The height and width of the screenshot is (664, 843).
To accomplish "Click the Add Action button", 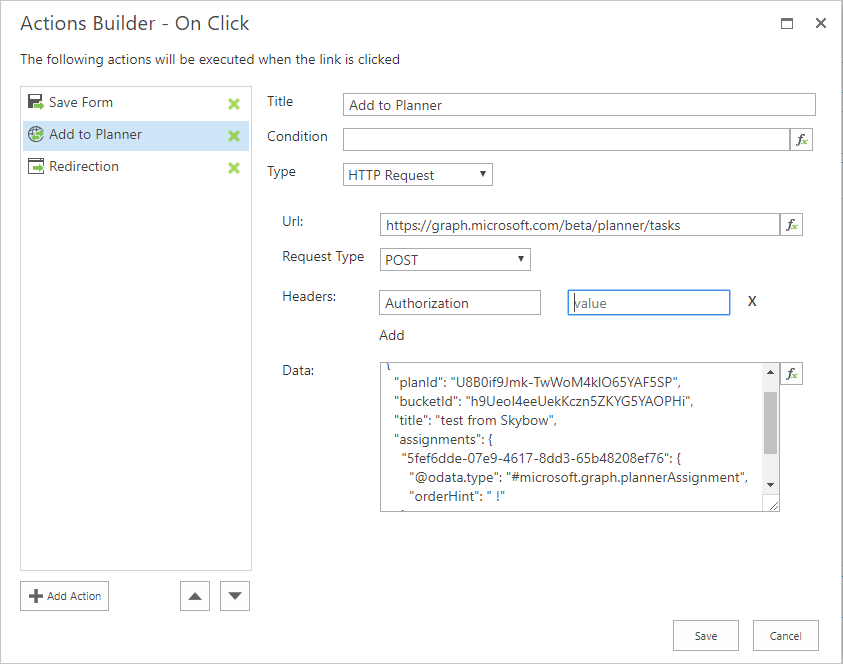I will (x=65, y=596).
